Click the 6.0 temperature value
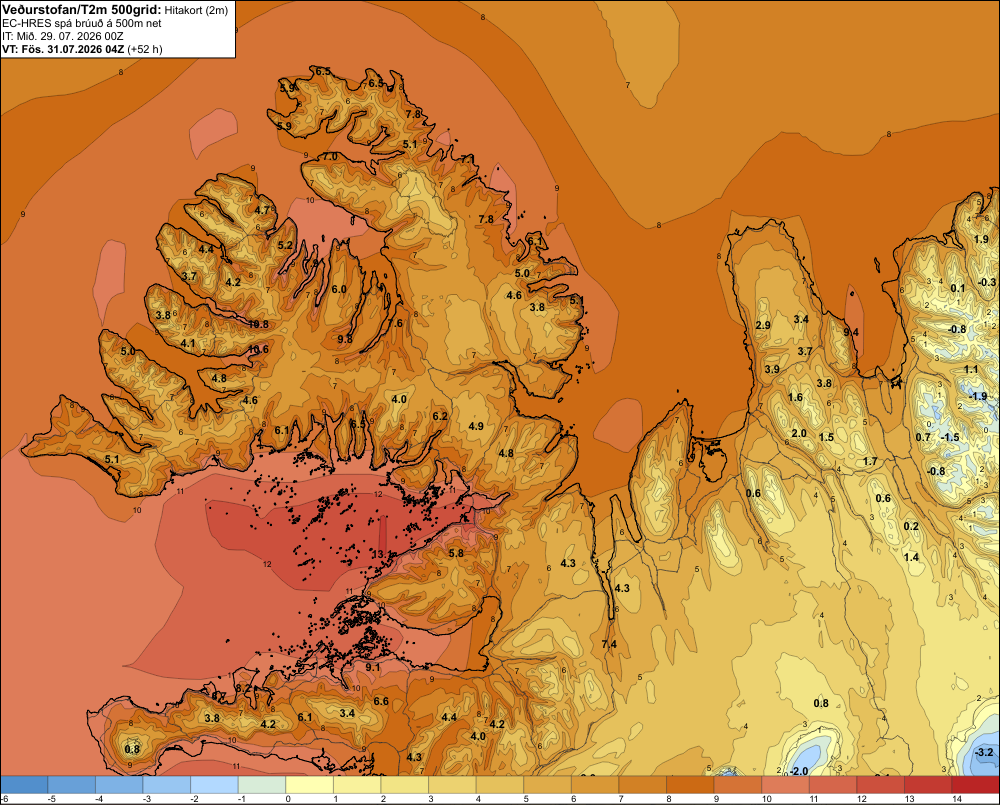The width and height of the screenshot is (1000, 805). pos(339,289)
